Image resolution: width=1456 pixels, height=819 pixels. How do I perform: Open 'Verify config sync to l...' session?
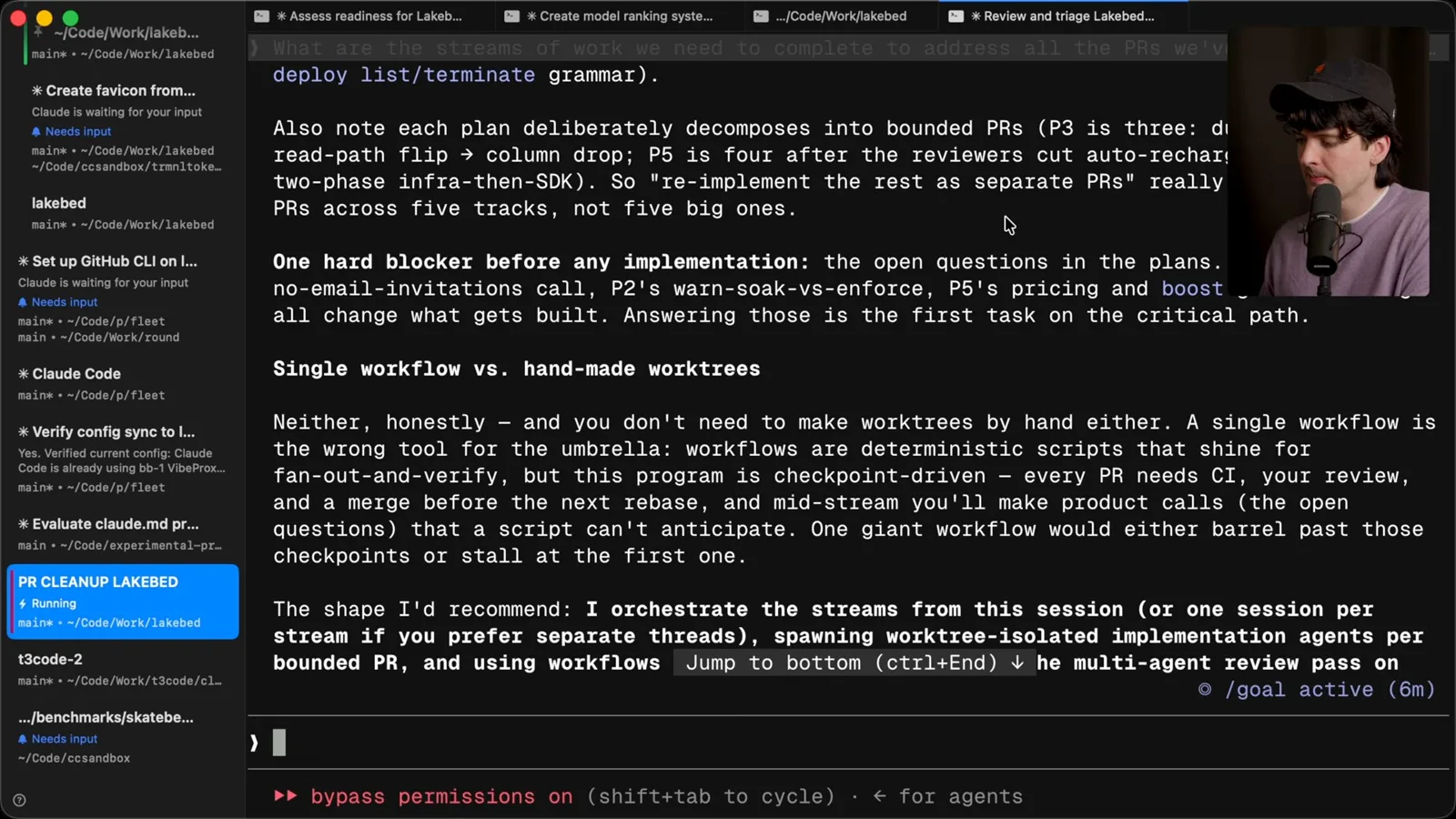123,459
